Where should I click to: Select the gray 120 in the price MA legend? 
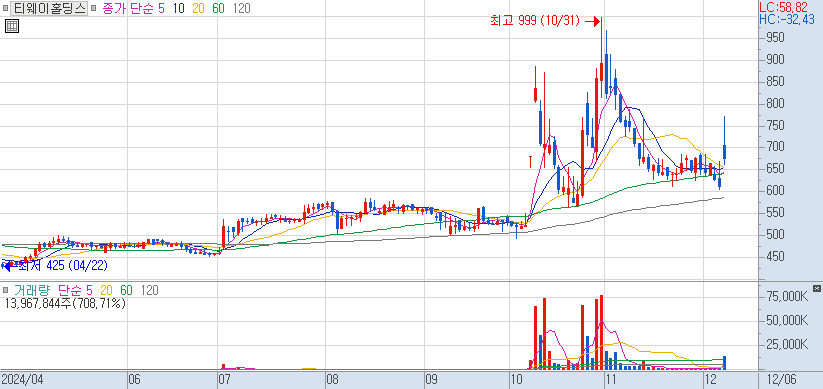241,8
